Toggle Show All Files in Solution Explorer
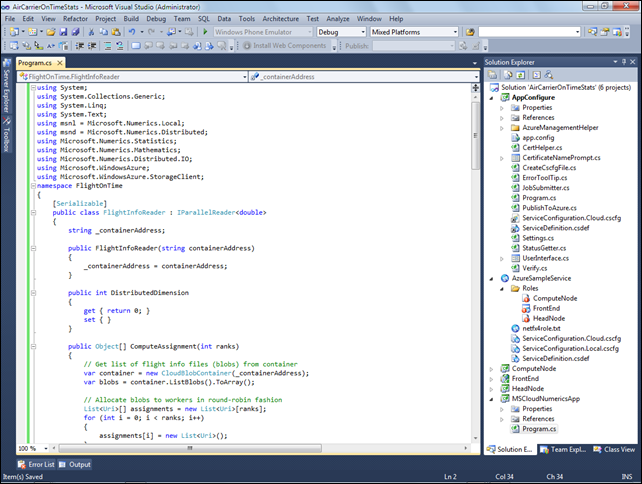 tap(508, 75)
